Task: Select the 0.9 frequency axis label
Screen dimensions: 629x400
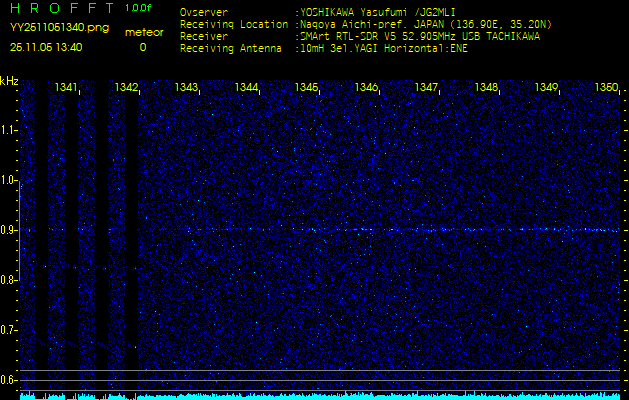Action: tap(9, 230)
